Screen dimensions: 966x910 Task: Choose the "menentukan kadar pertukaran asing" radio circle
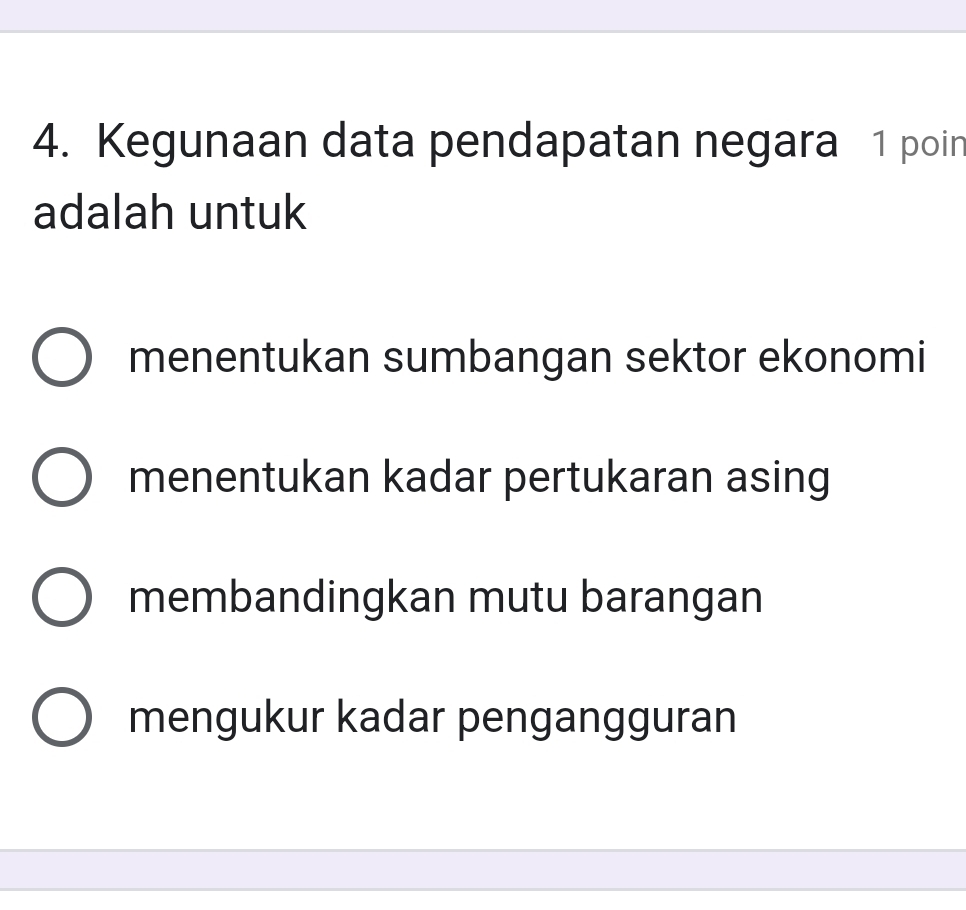point(62,478)
